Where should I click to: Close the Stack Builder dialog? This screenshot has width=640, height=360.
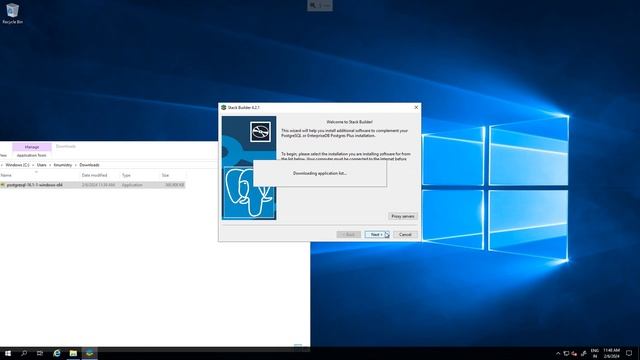point(416,107)
